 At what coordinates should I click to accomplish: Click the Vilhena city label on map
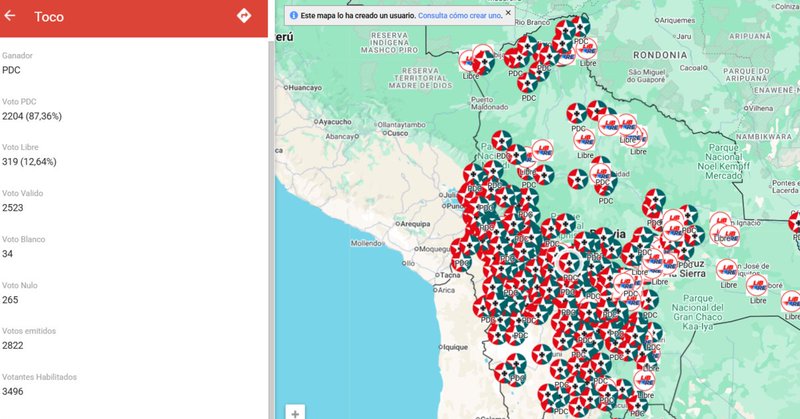(761, 108)
